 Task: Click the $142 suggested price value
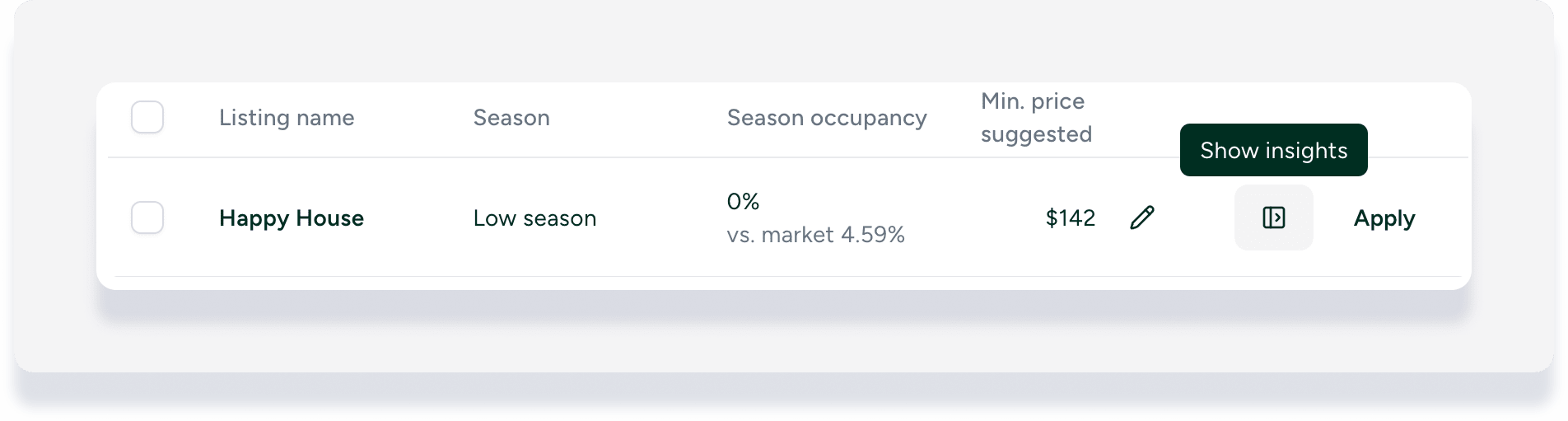pyautogui.click(x=1070, y=218)
